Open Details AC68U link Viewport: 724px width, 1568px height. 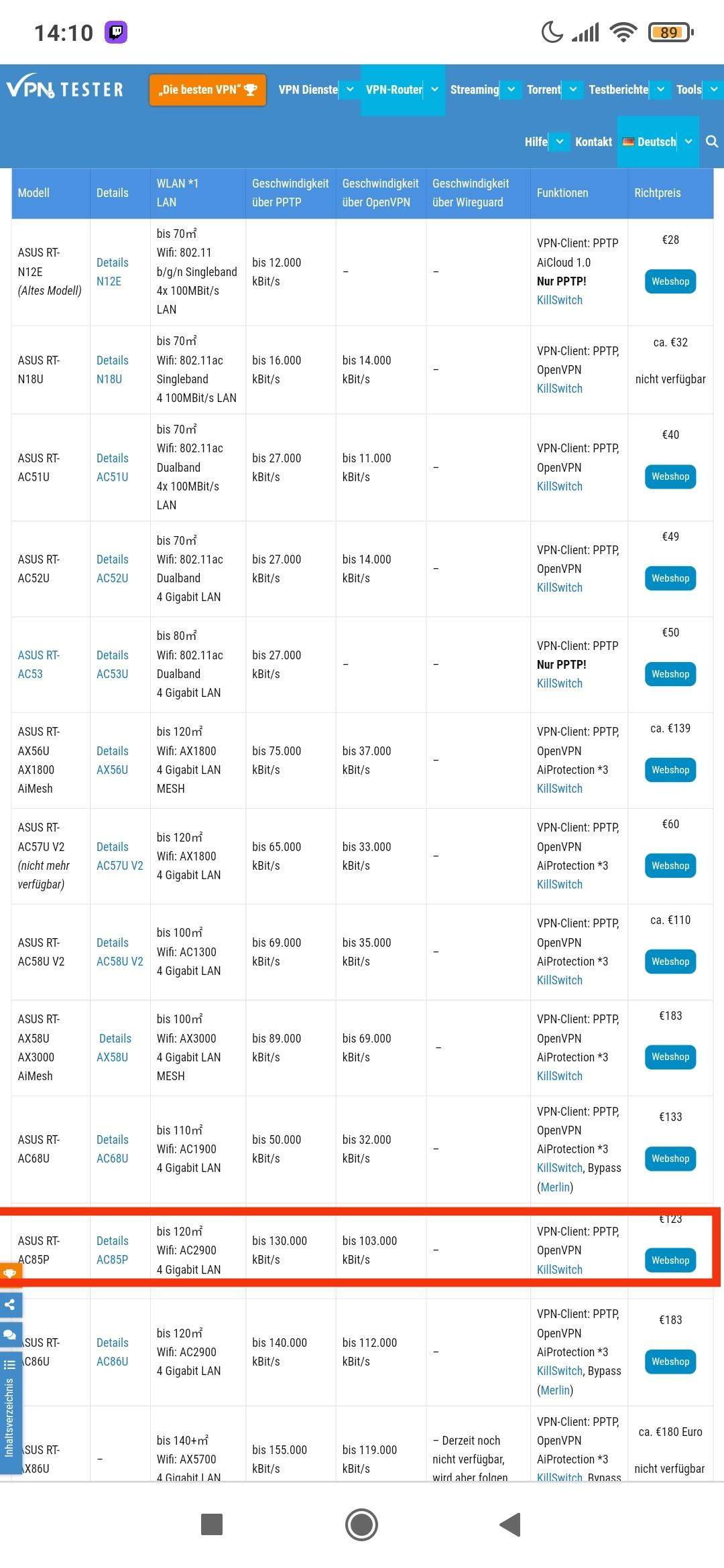click(113, 1149)
